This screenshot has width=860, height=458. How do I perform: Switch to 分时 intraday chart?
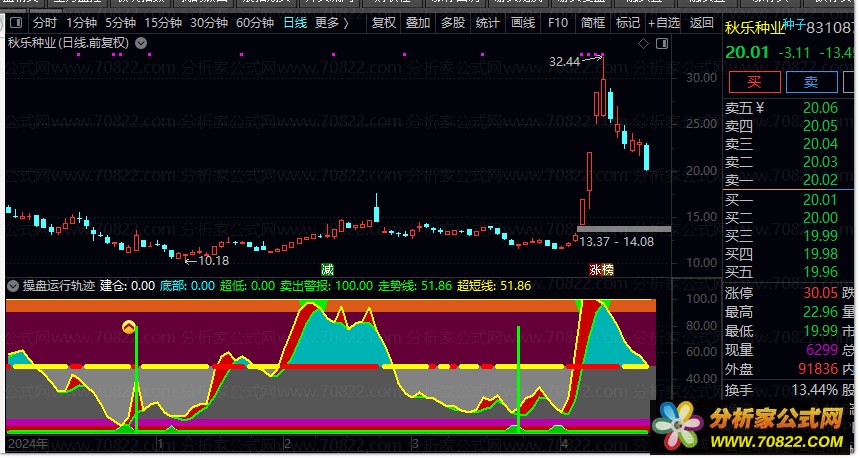click(44, 23)
